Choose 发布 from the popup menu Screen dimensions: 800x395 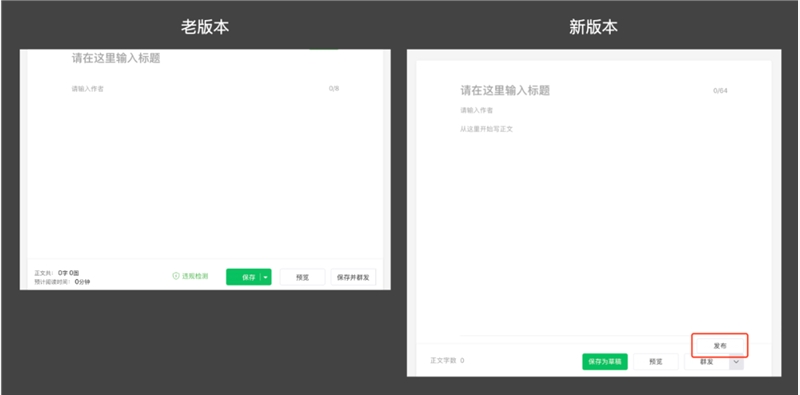point(720,345)
